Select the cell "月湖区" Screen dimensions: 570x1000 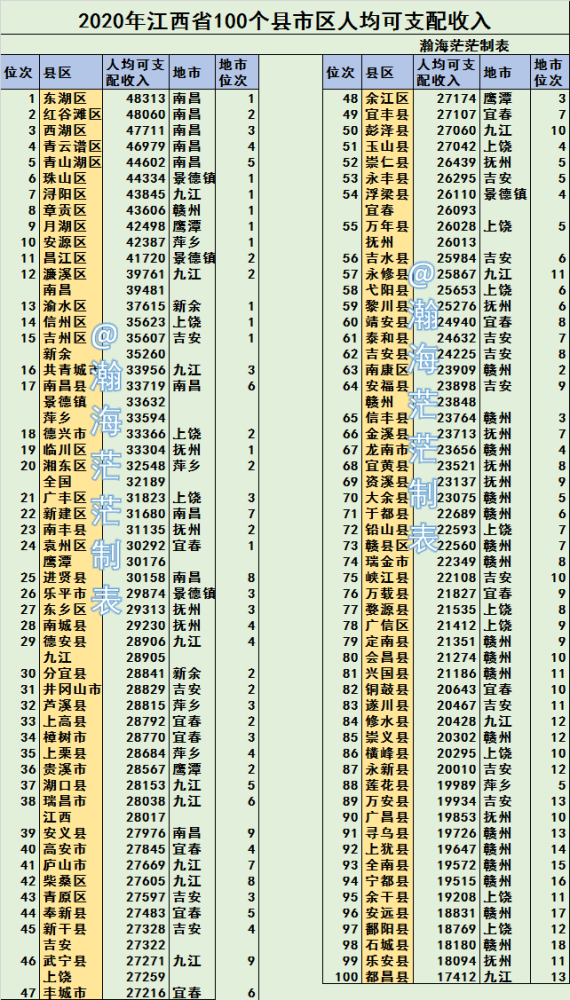(64, 226)
